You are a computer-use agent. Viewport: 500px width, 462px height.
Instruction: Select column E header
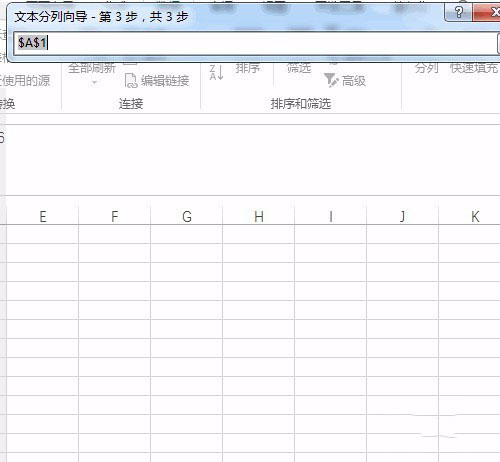43,216
